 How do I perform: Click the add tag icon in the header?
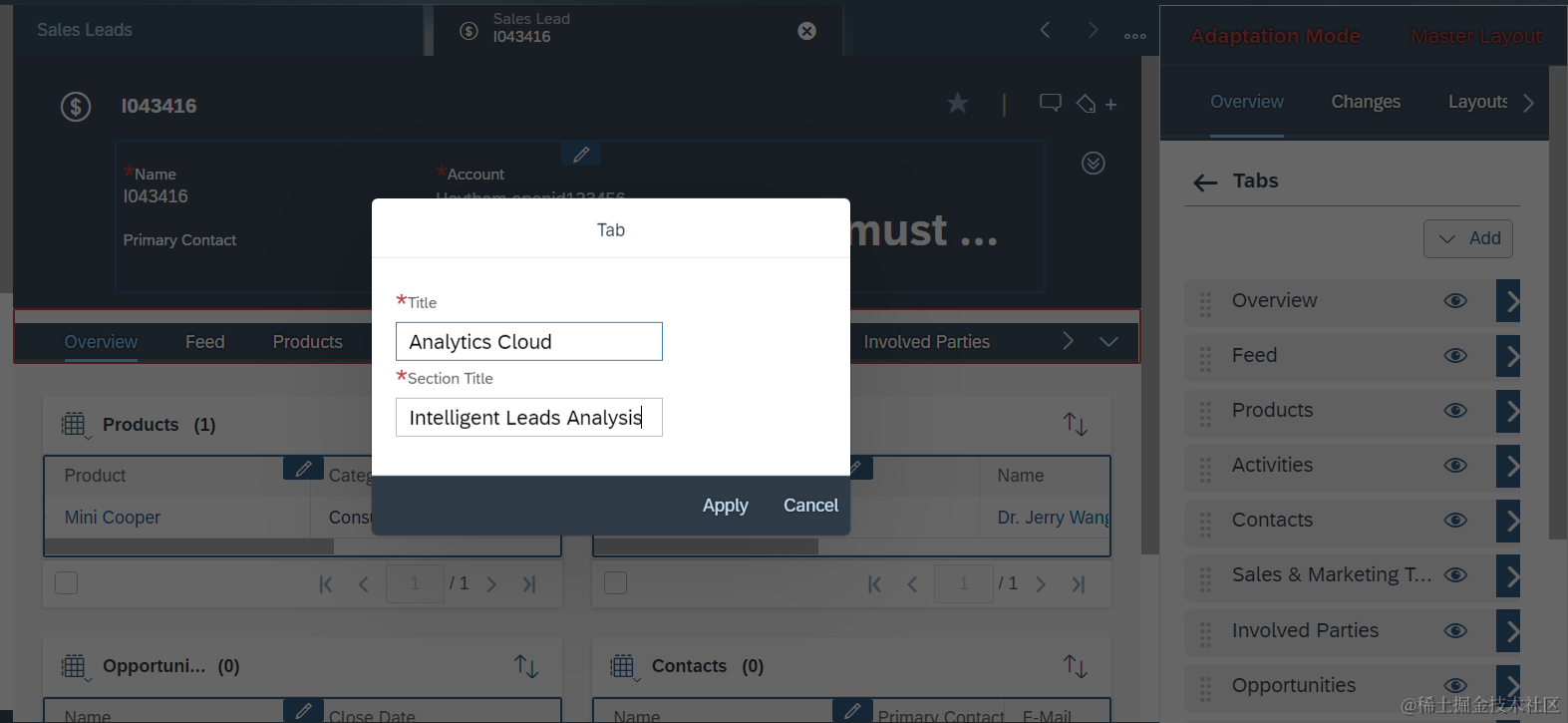click(1096, 104)
